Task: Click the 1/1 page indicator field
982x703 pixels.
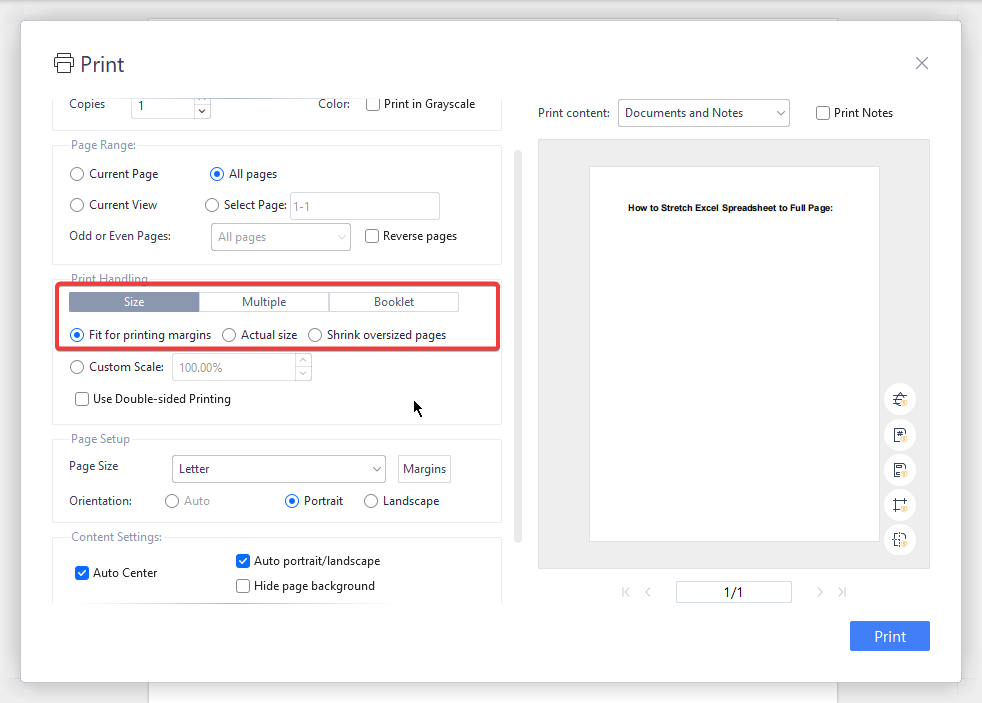Action: (733, 592)
